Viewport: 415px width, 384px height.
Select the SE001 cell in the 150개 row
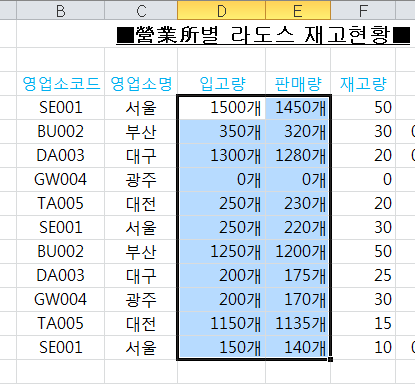coord(61,347)
